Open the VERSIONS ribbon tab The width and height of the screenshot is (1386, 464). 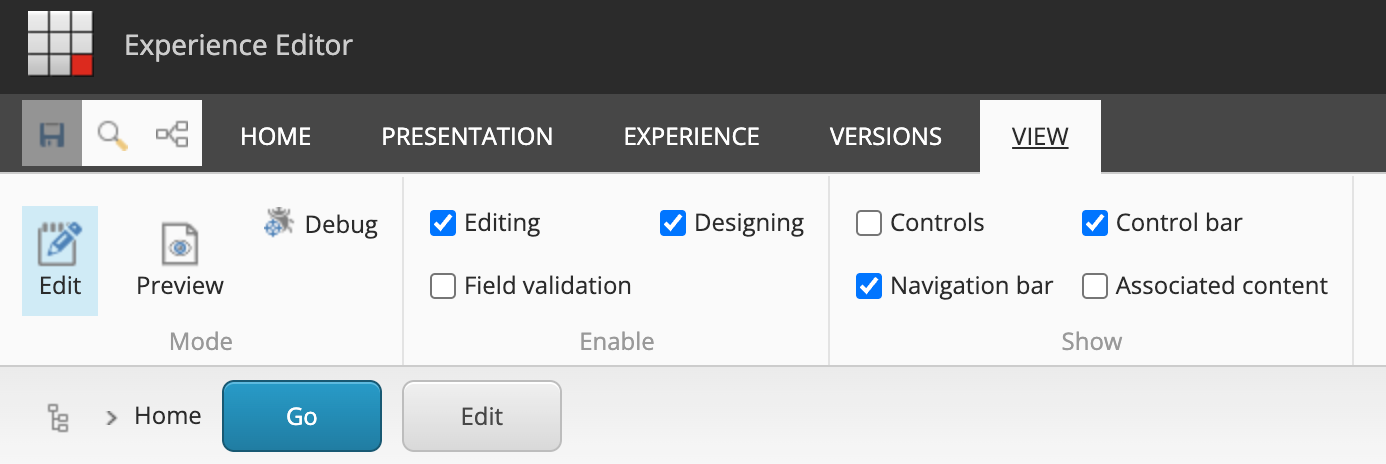(886, 136)
